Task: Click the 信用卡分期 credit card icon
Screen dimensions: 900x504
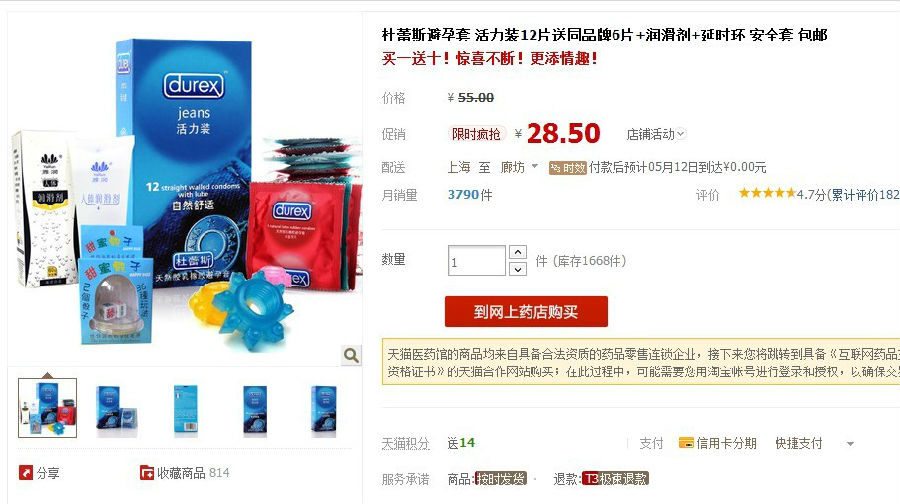Action: (686, 443)
